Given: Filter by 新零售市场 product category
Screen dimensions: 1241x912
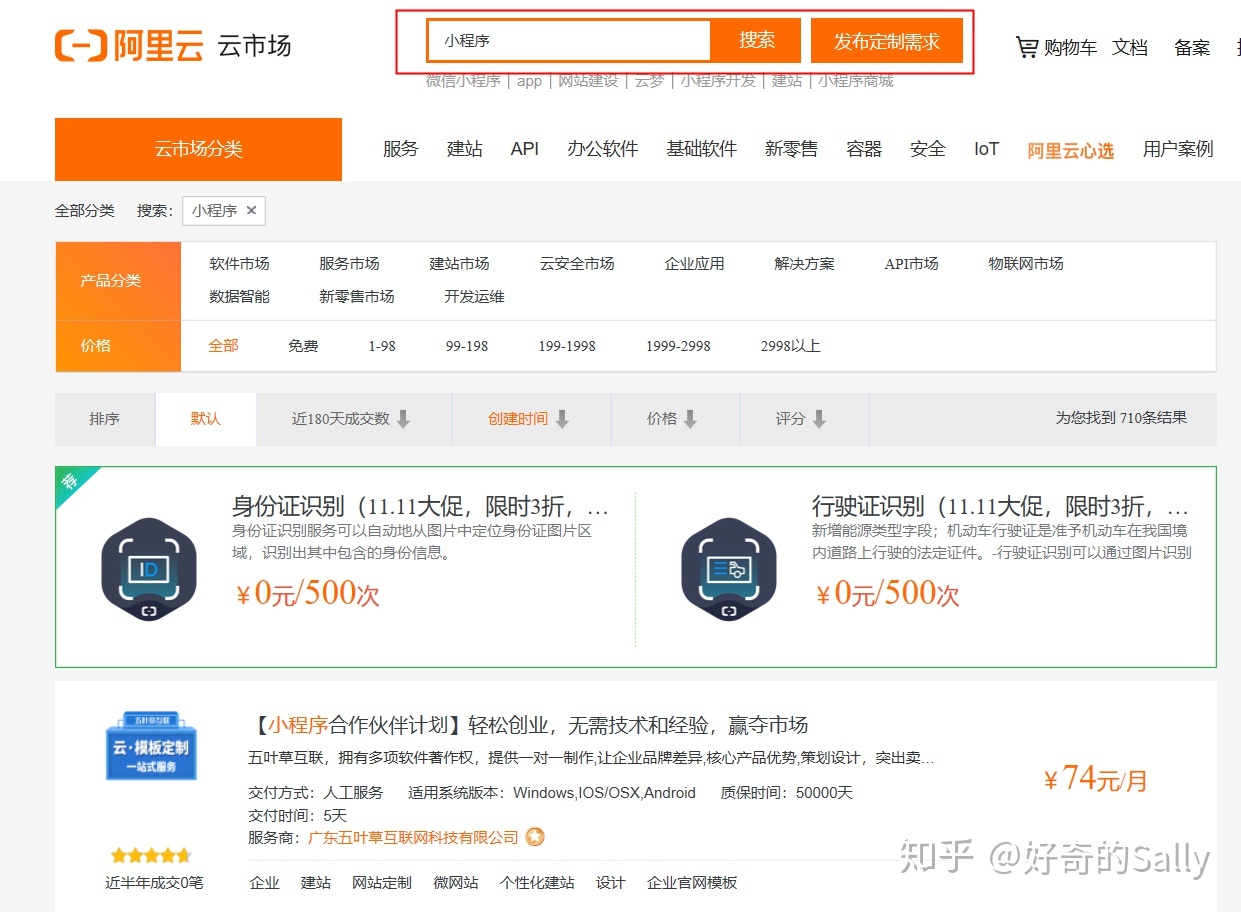Looking at the screenshot, I should point(357,297).
